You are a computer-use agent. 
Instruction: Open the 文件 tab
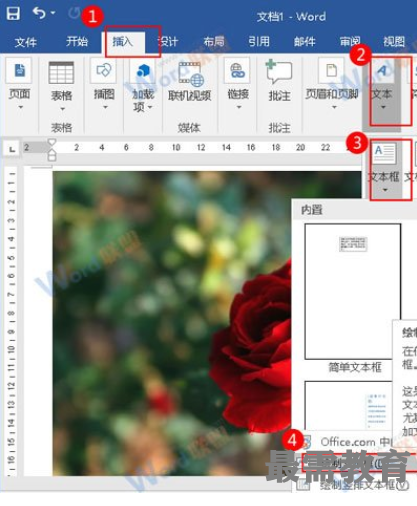tap(26, 42)
